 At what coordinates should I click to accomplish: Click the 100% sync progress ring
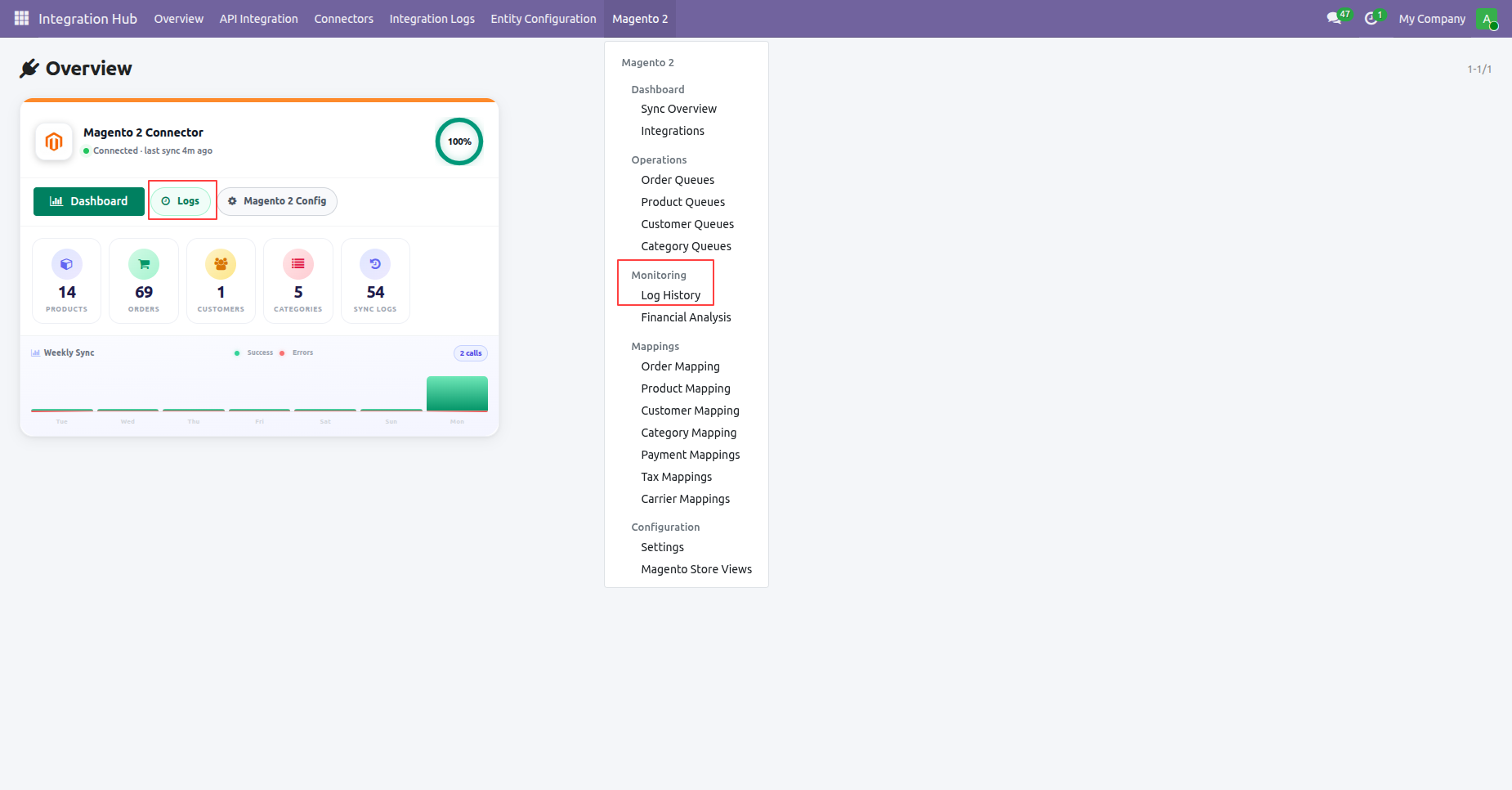pos(459,141)
